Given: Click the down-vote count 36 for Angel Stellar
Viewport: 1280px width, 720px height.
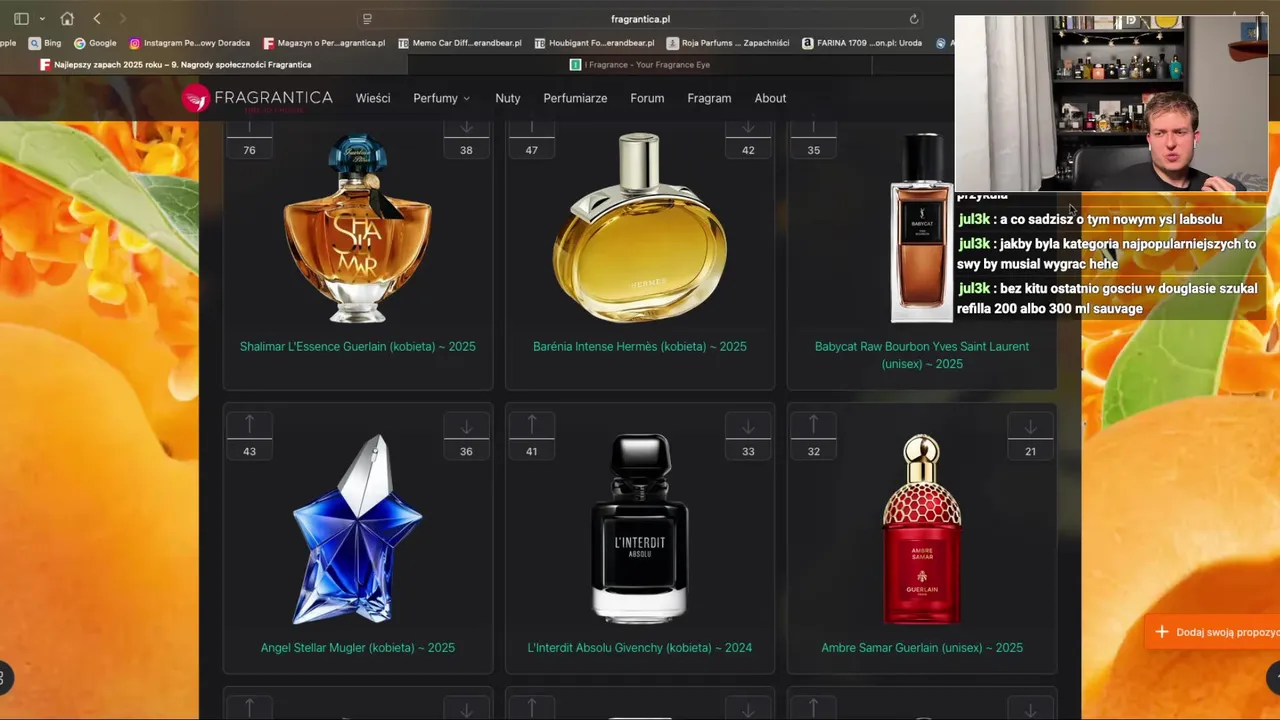Looking at the screenshot, I should [466, 451].
